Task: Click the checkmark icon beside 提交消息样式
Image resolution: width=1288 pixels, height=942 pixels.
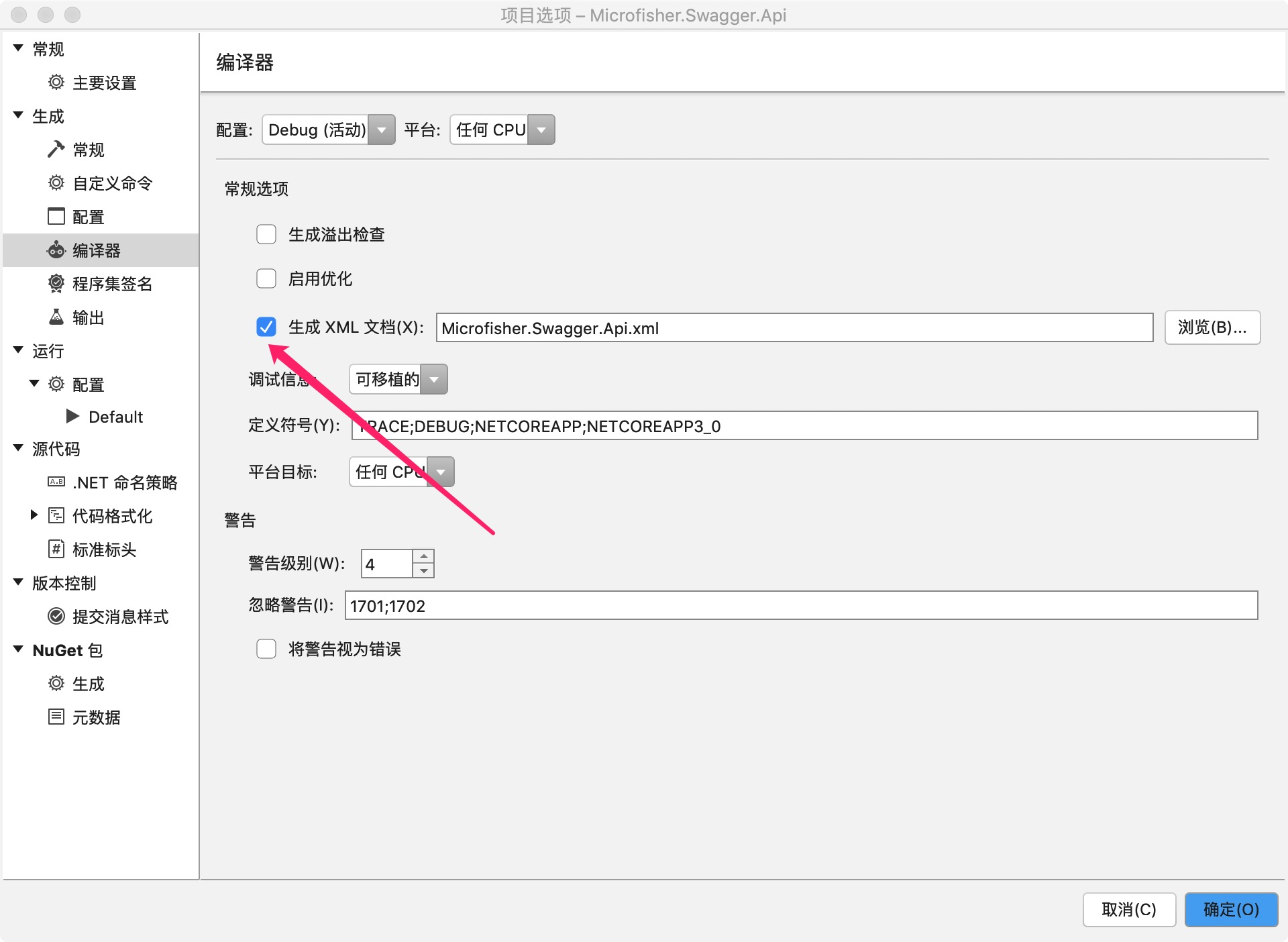Action: point(56,616)
